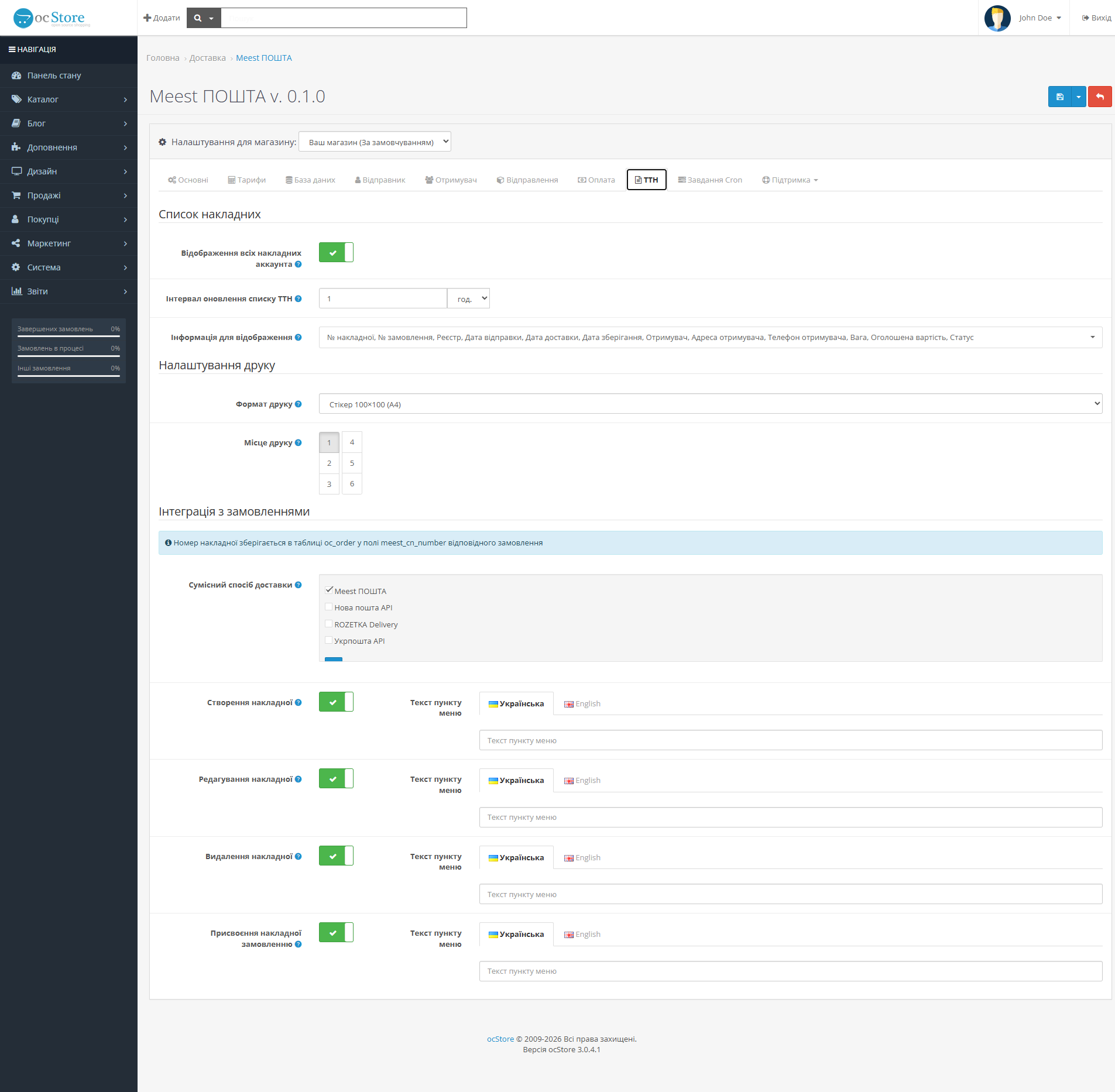1115x1092 pixels.
Task: Open Інформація для відображення multi-select
Action: [x=711, y=338]
